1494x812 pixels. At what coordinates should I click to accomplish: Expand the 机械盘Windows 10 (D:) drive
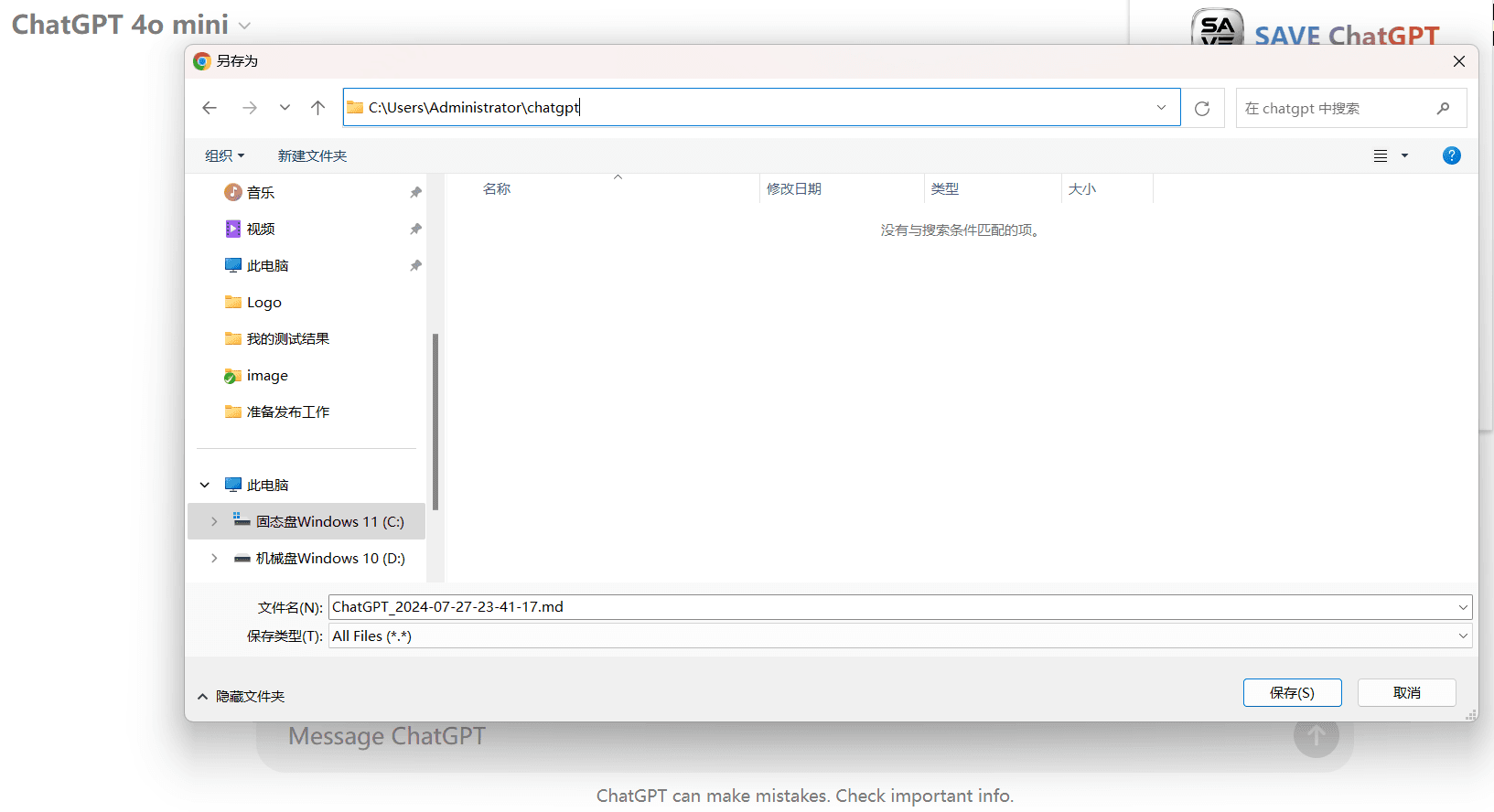pos(214,558)
